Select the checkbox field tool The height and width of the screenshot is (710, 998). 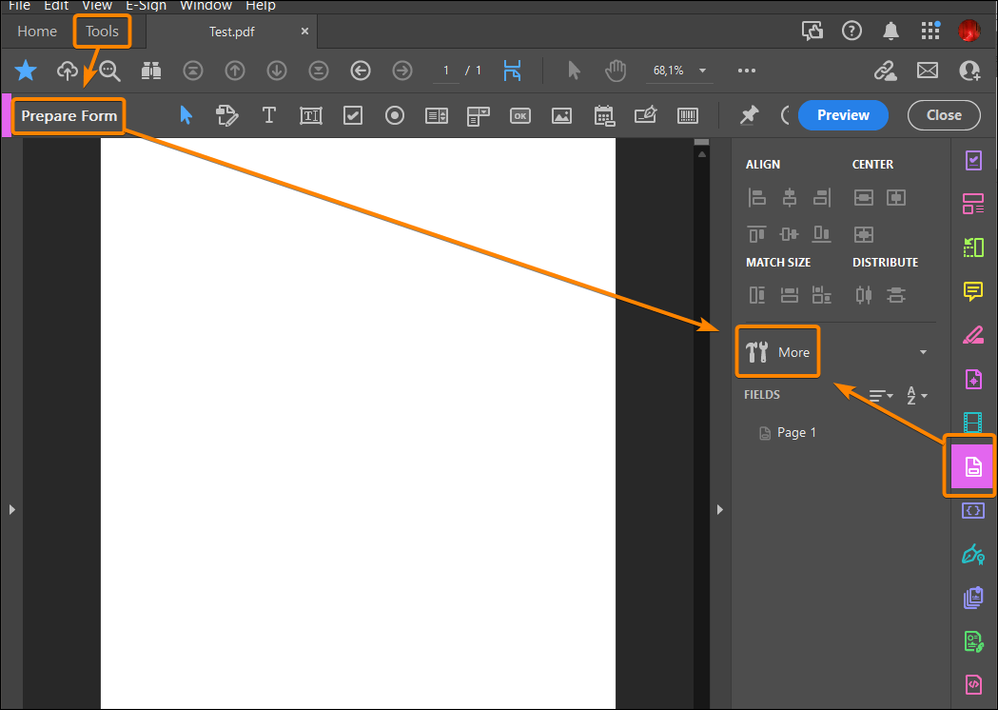click(x=353, y=116)
